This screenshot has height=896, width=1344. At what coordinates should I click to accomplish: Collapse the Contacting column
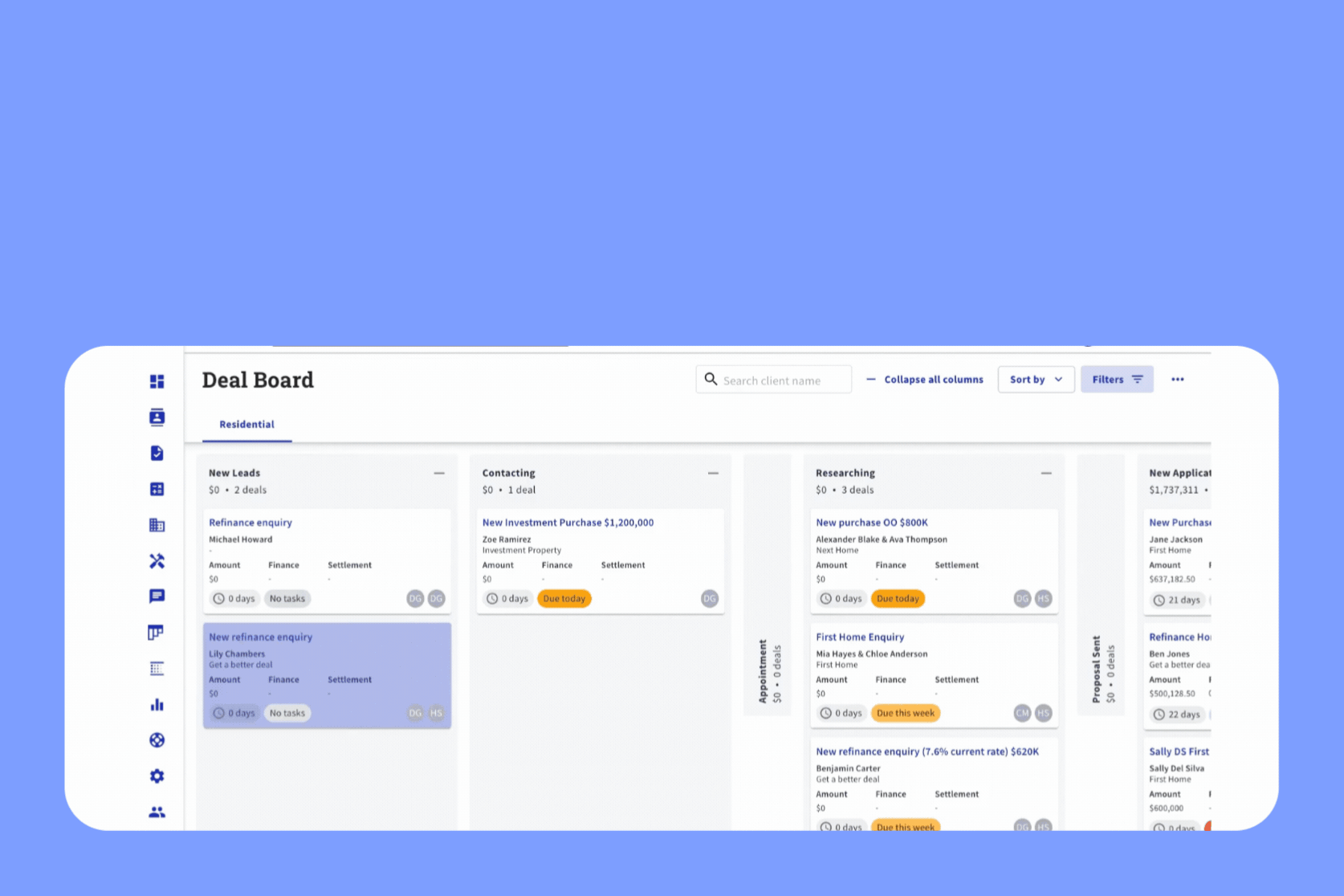click(713, 474)
